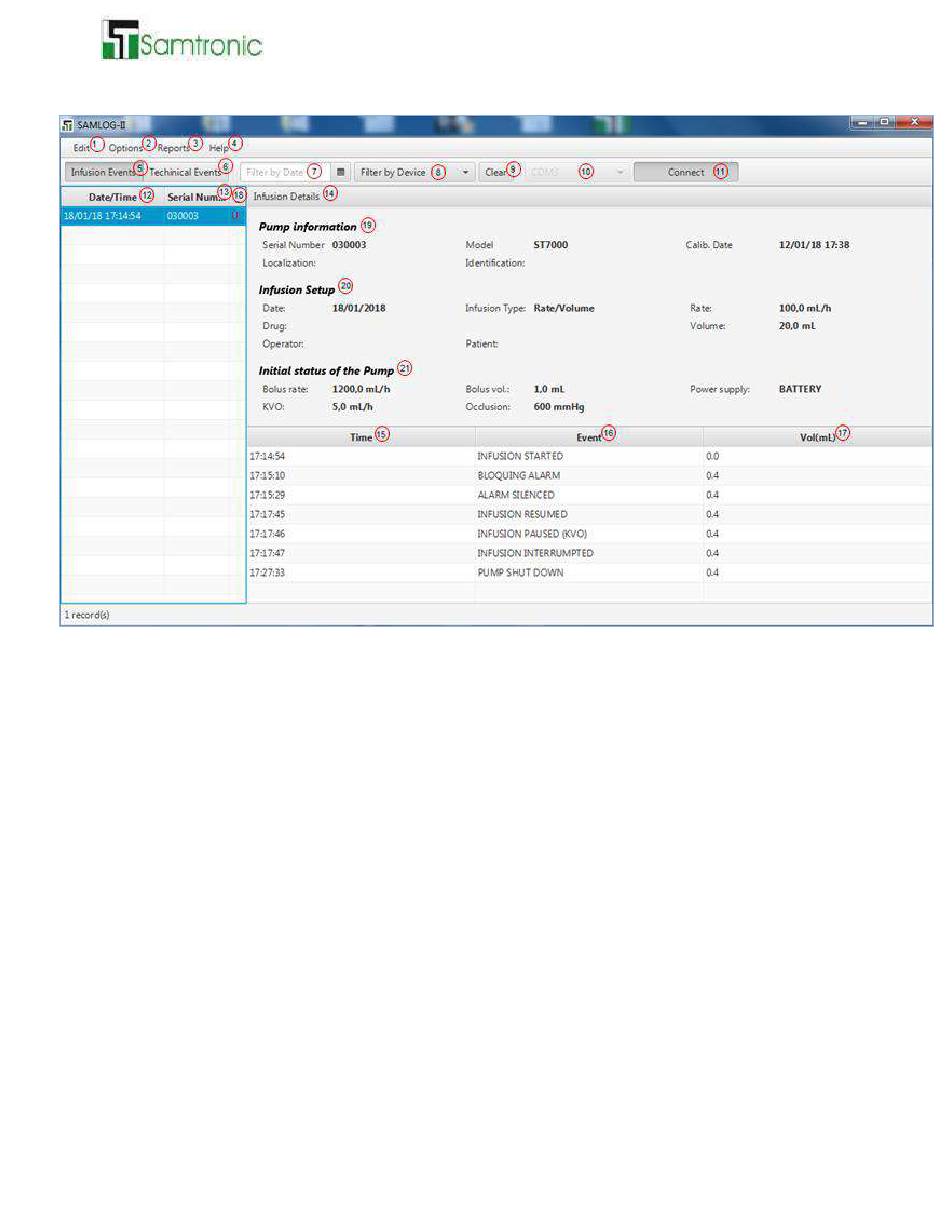The width and height of the screenshot is (950, 1232).
Task: Sort by the Vol(mL) column header
Action: pyautogui.click(x=817, y=437)
